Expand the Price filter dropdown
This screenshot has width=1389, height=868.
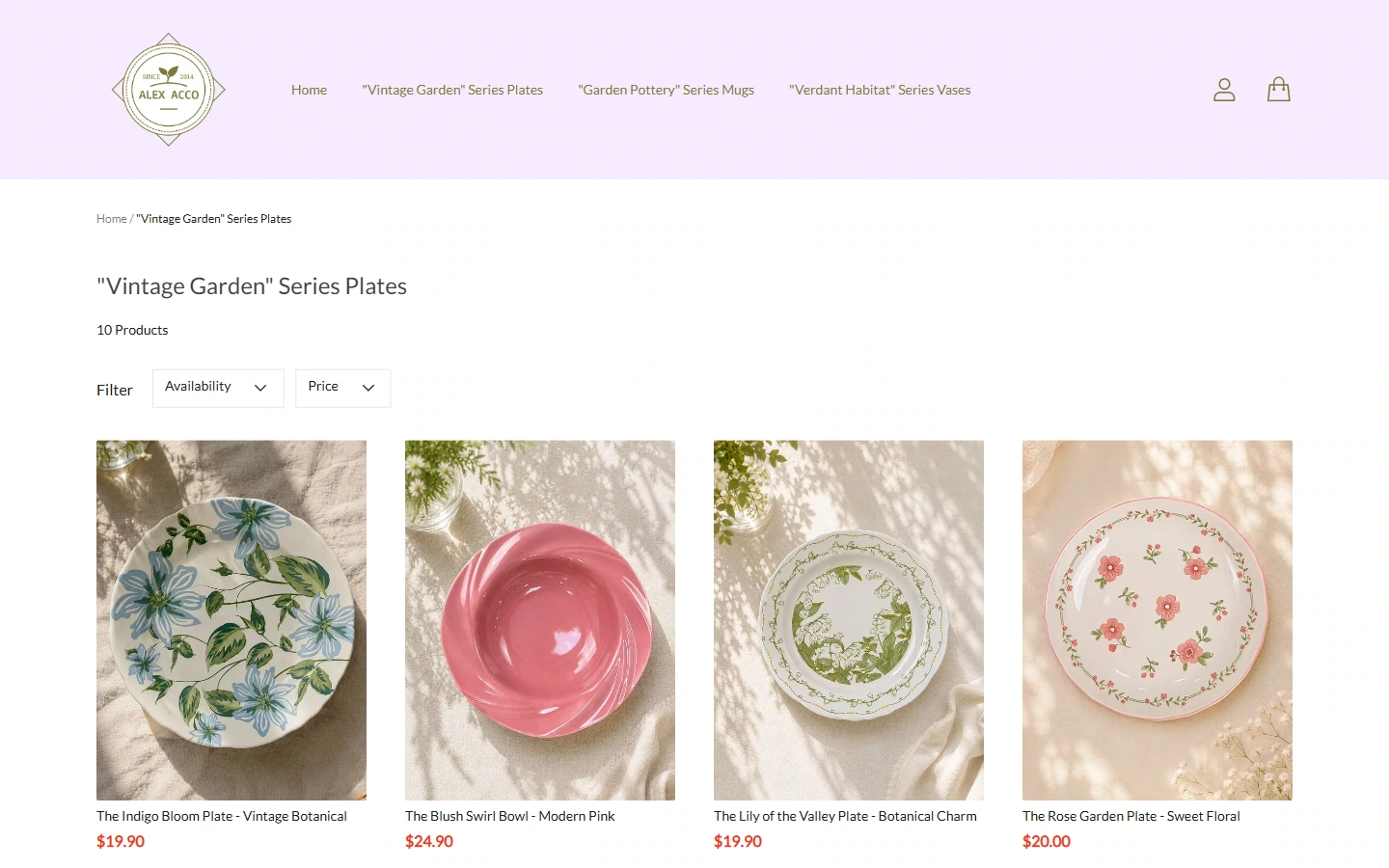click(x=342, y=388)
